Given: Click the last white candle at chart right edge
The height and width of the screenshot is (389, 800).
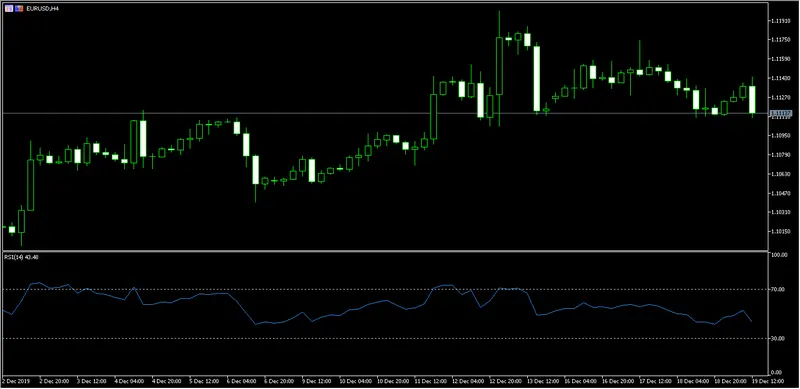Looking at the screenshot, I should 752,100.
